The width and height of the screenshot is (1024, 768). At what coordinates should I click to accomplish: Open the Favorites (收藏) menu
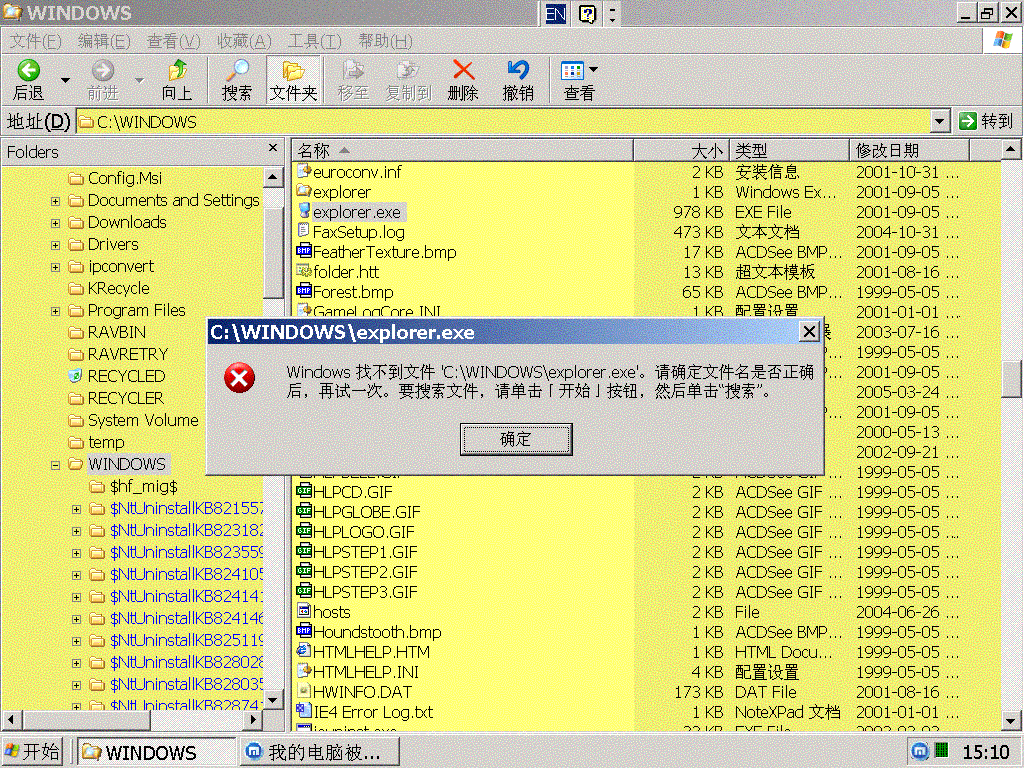click(244, 41)
